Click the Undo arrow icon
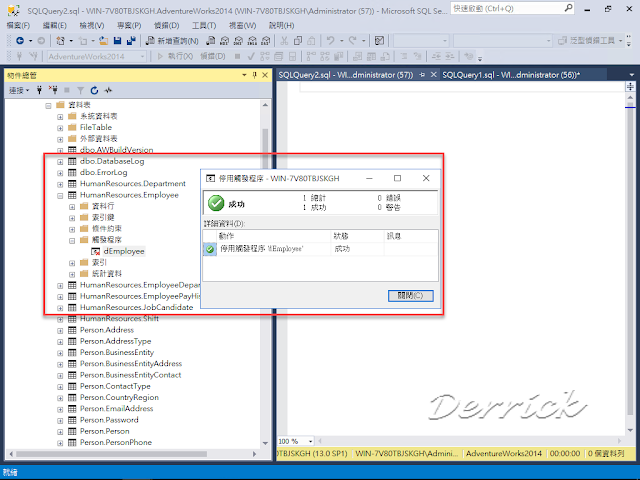This screenshot has width=640, height=480. (330, 40)
